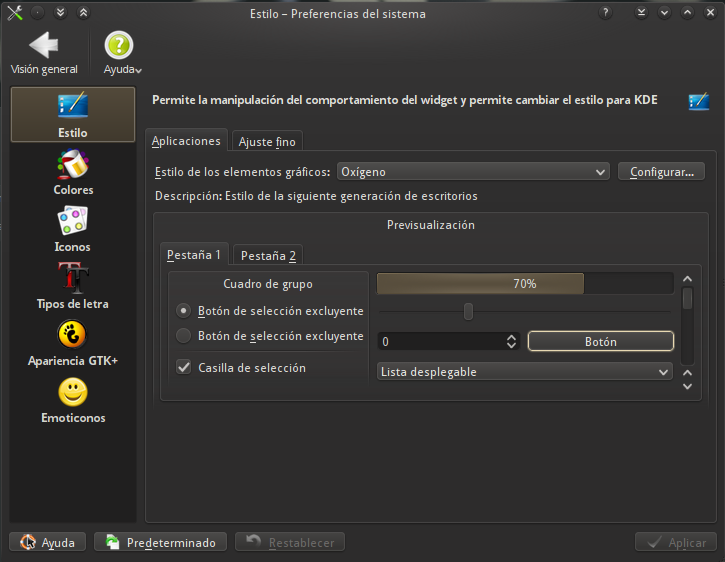The width and height of the screenshot is (725, 562).
Task: Click the spinbox up/down arrows
Action: click(511, 341)
